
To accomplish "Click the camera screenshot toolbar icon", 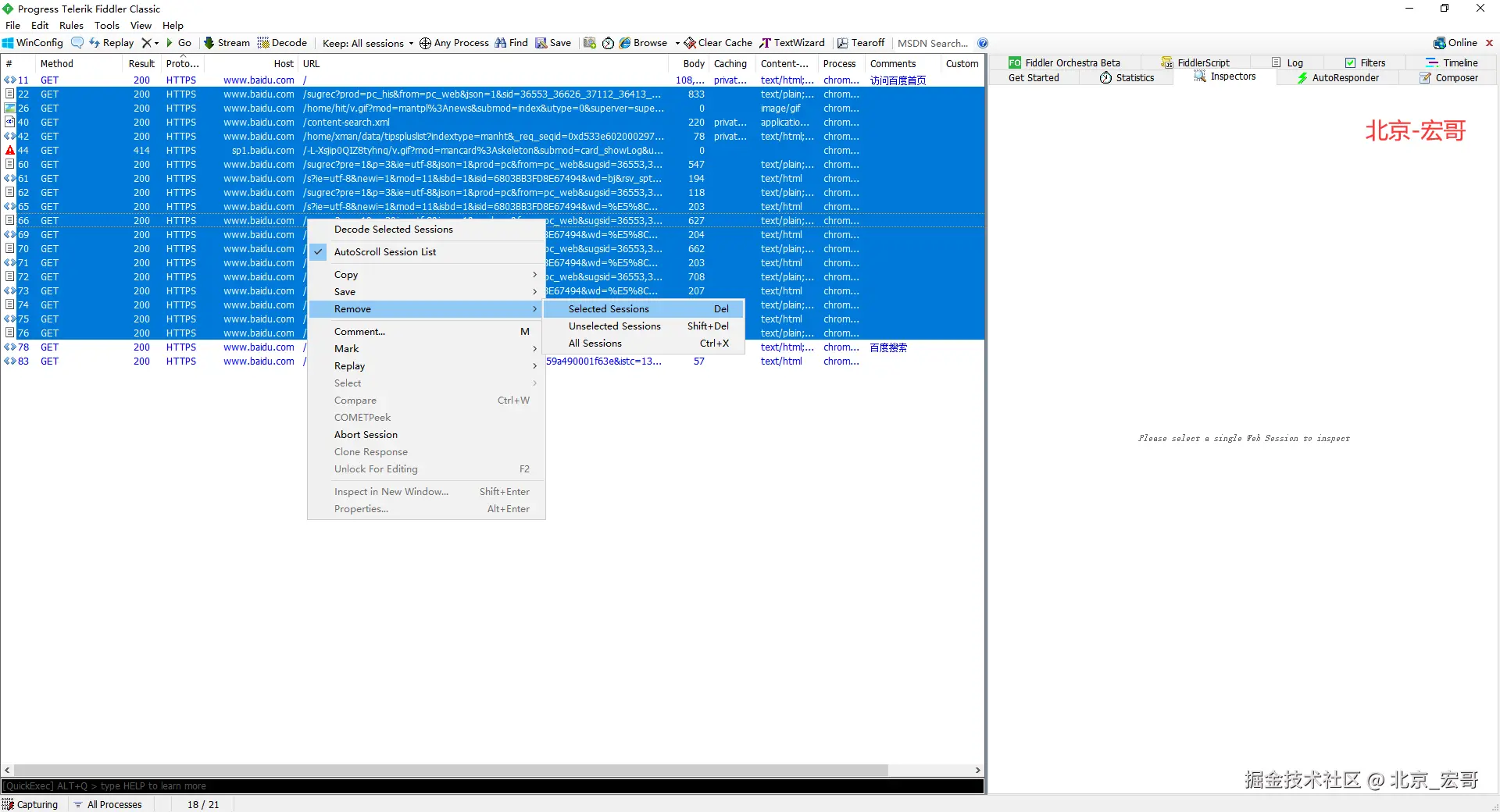I will [590, 43].
